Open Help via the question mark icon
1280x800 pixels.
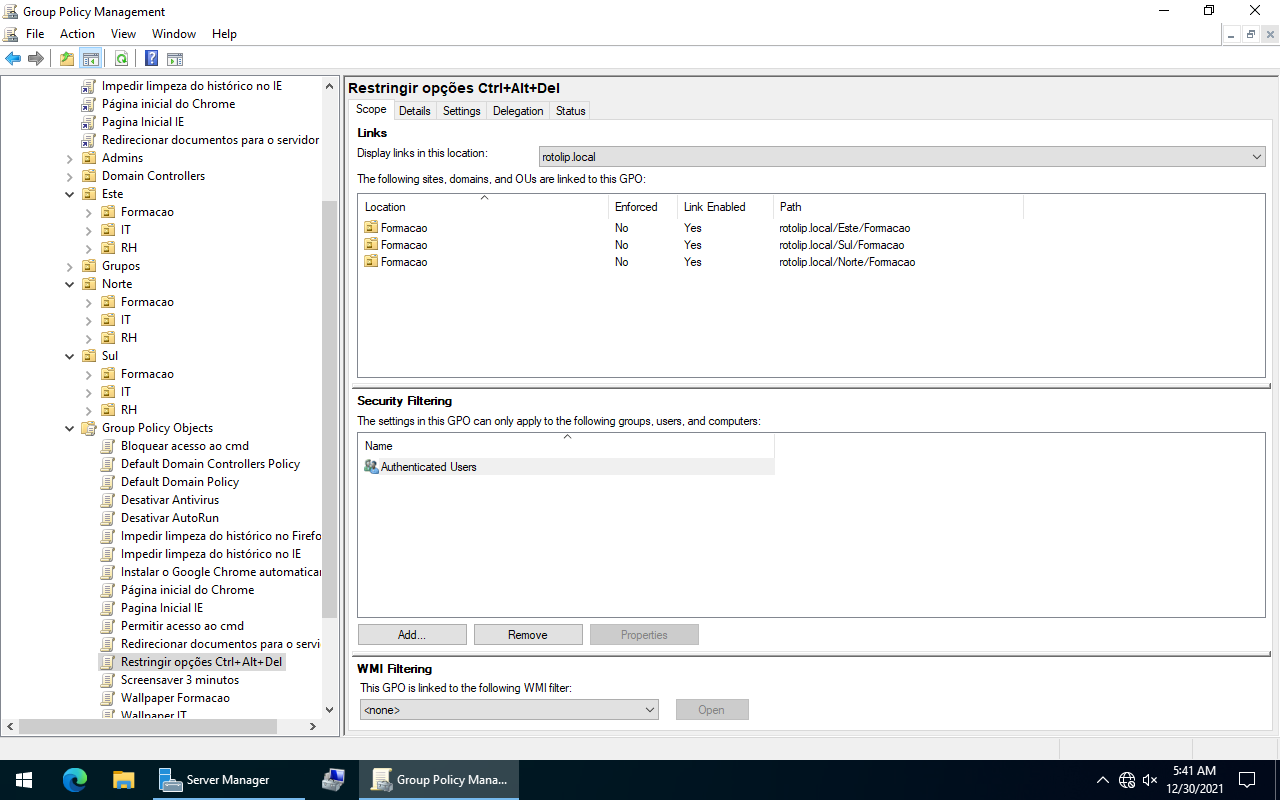pos(152,59)
